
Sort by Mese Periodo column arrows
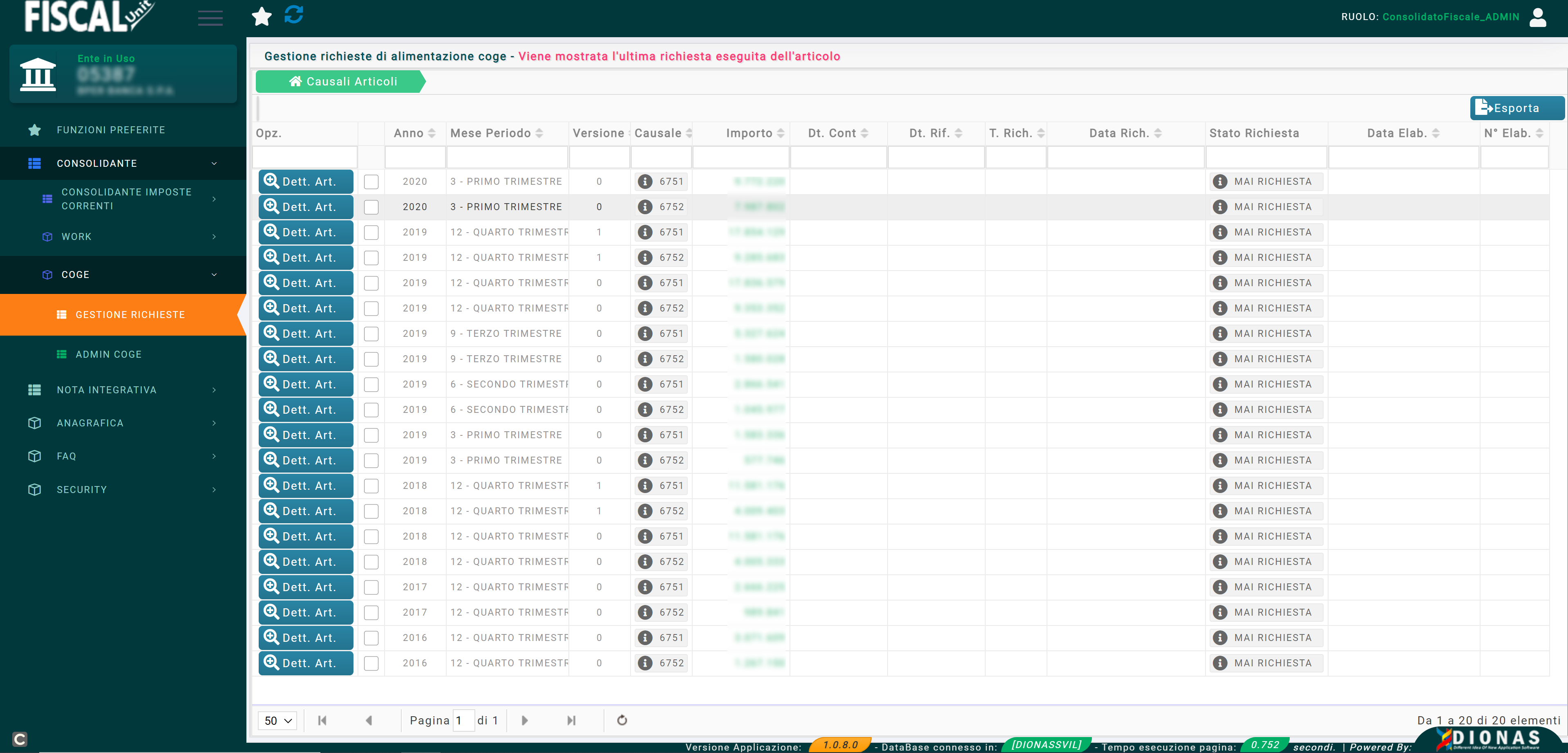tap(539, 133)
